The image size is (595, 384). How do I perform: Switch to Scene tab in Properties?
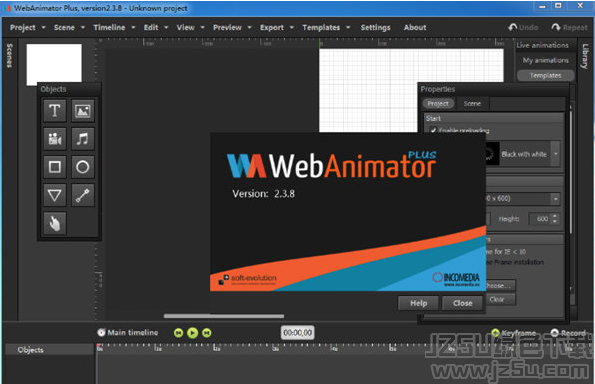point(472,104)
